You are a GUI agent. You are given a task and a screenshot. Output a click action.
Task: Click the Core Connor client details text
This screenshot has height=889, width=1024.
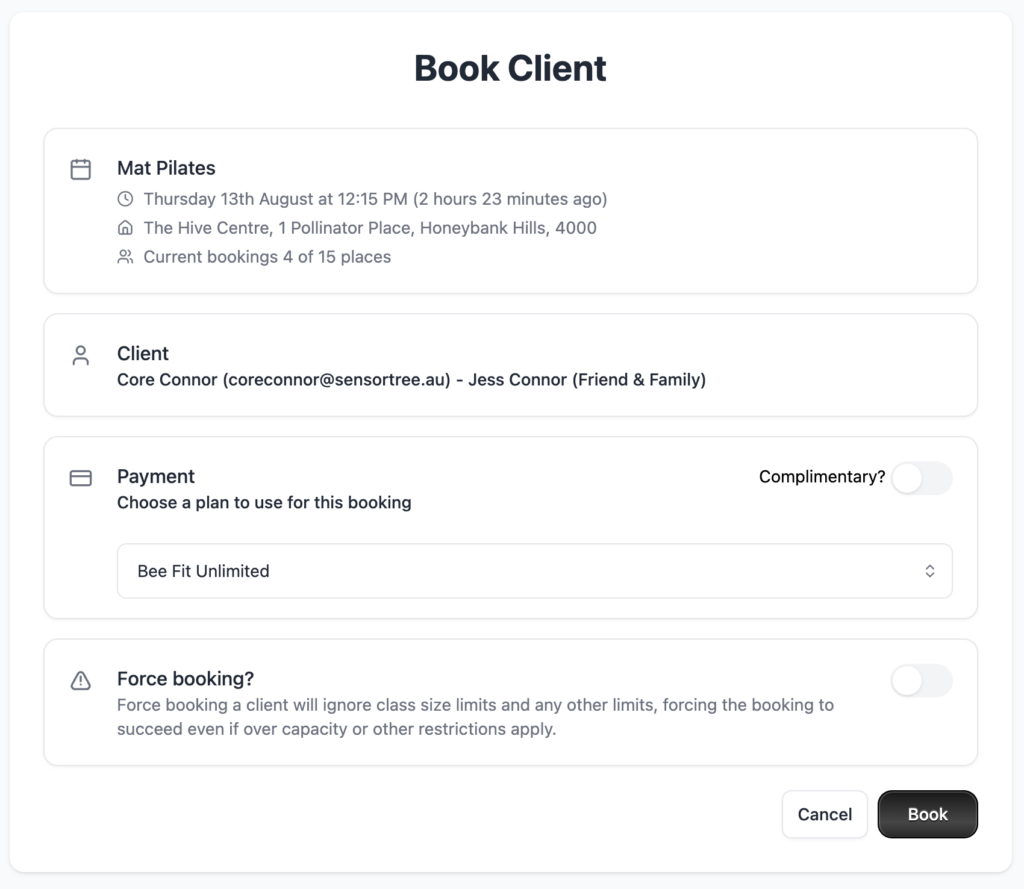411,380
